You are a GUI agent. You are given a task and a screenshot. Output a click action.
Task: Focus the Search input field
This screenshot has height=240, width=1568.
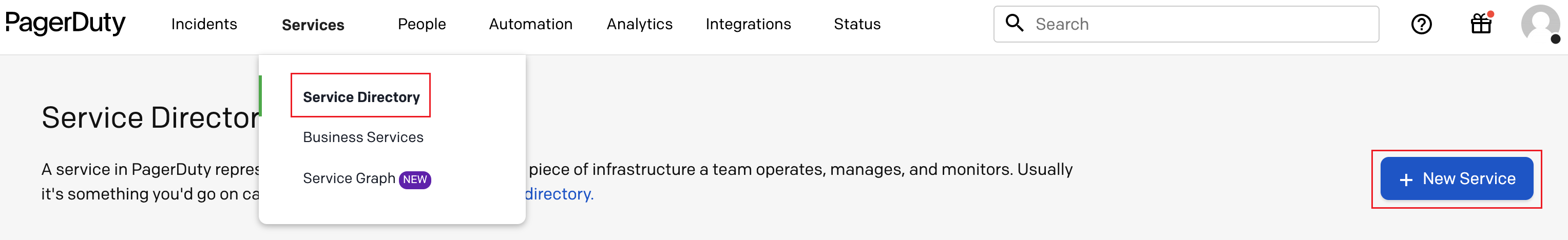1199,24
